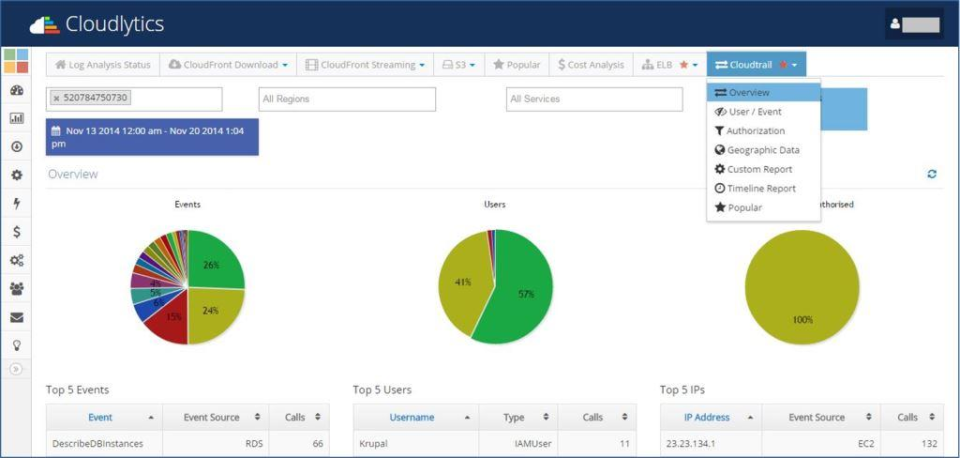This screenshot has height=458, width=960.
Task: Select Popular in Cloudtrail dropdown menu
Action: (763, 208)
